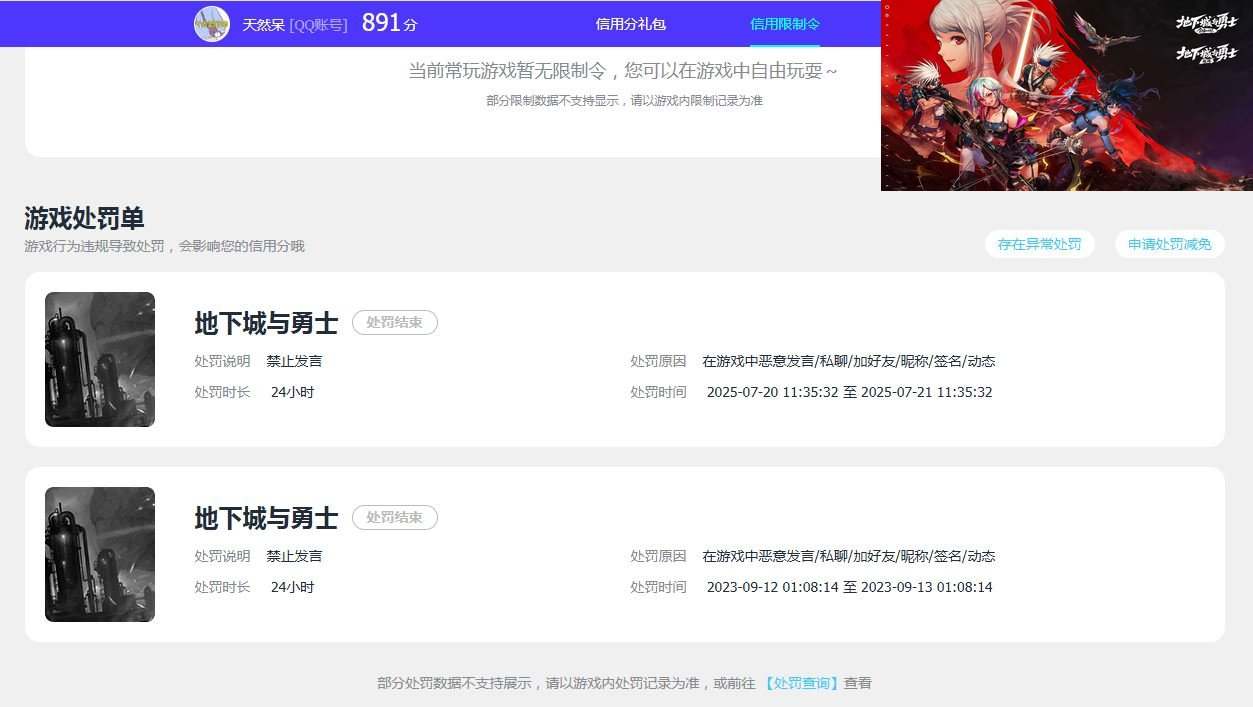Click the 游戏处罚单 heading
Screen dimensions: 1253x707
[x=84, y=218]
